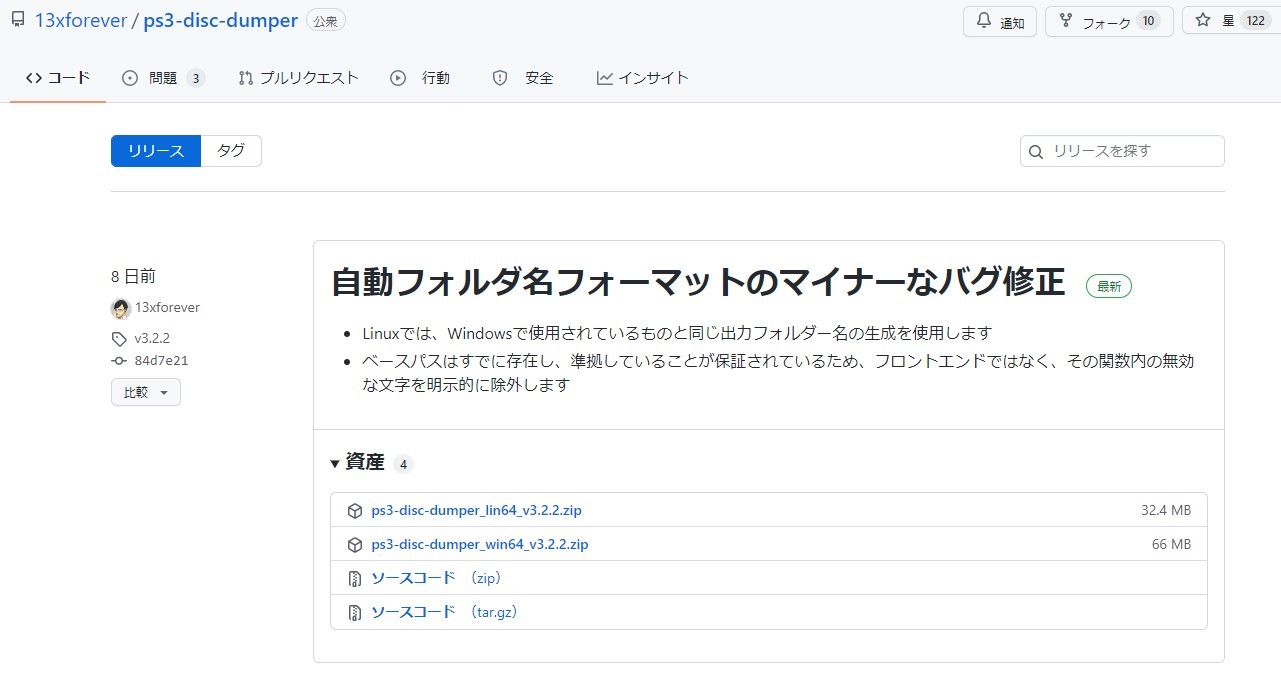Image resolution: width=1281 pixels, height=695 pixels.
Task: Click package icon of lin64 zip
Action: tap(354, 510)
